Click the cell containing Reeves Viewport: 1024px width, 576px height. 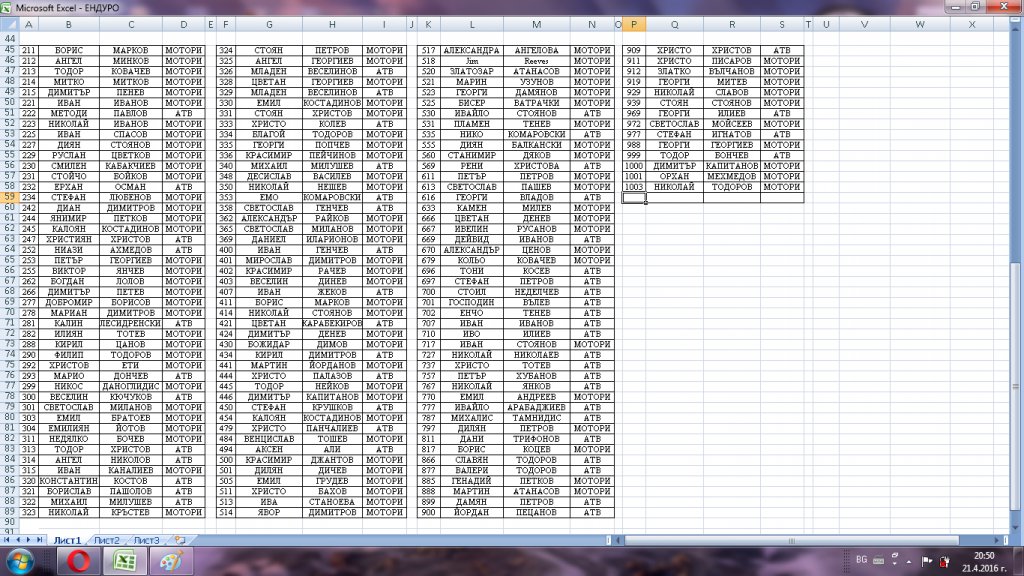[536, 60]
